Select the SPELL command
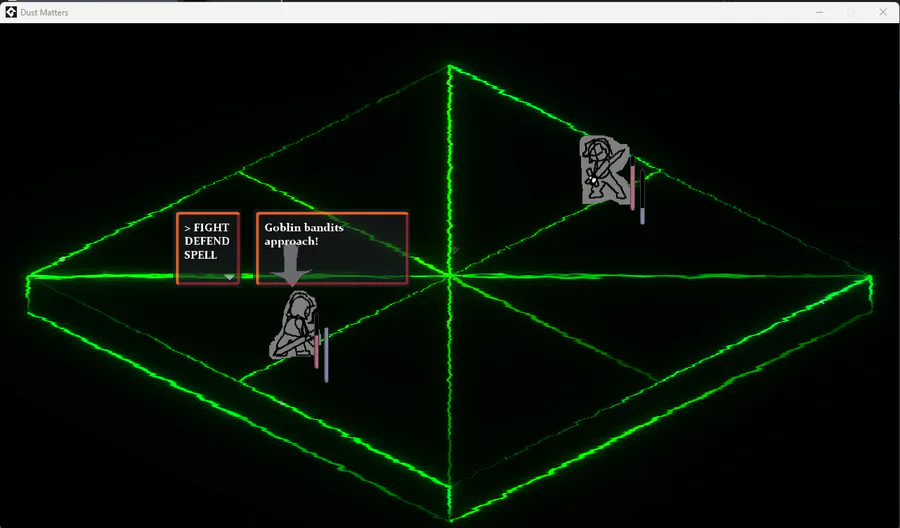 [200, 255]
